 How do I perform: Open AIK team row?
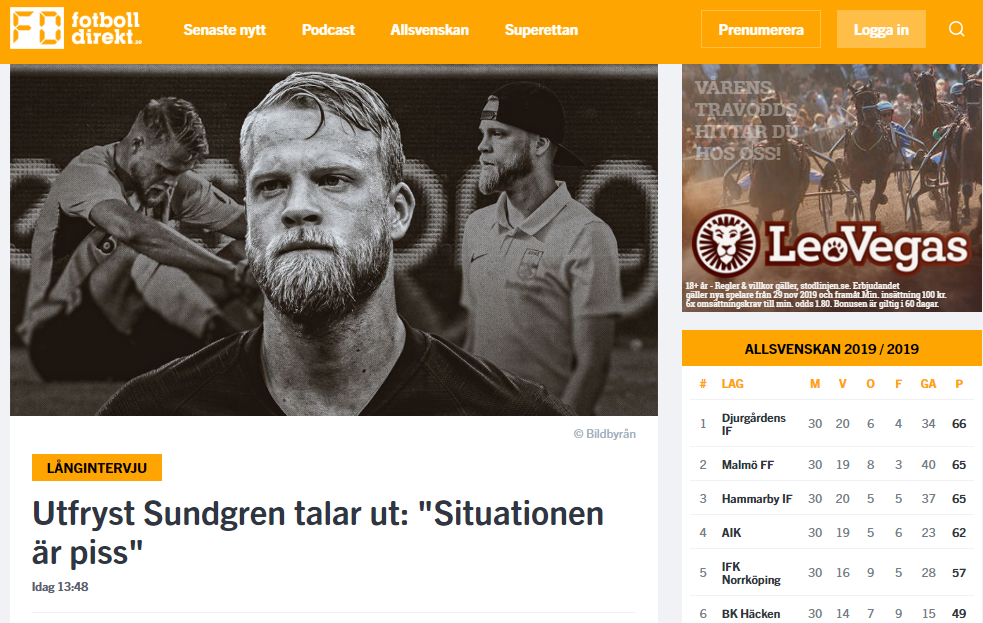[831, 532]
